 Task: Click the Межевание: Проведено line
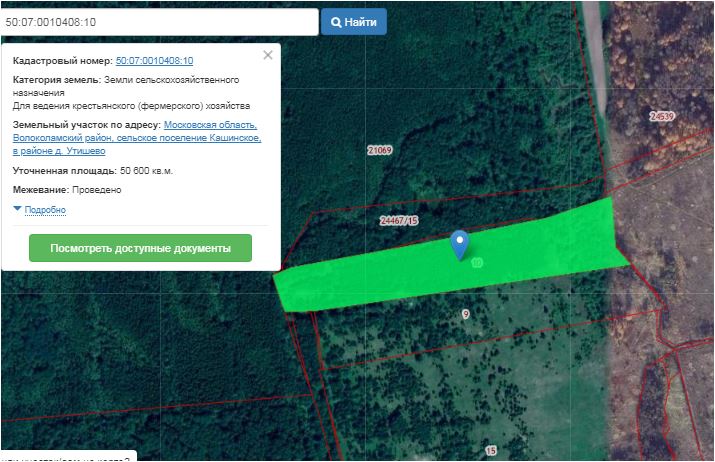point(67,189)
